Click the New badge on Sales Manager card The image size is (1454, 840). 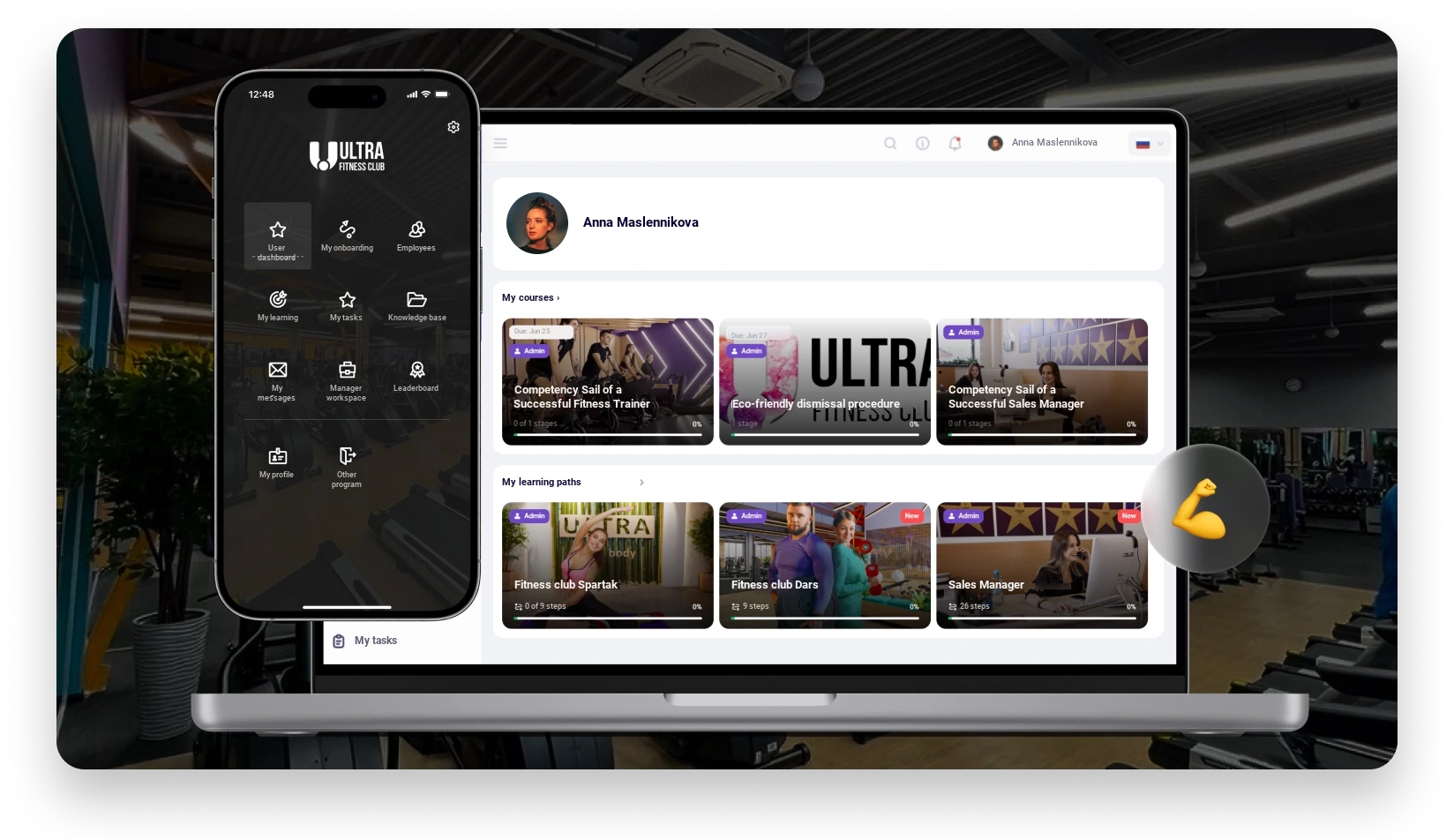click(x=1128, y=516)
